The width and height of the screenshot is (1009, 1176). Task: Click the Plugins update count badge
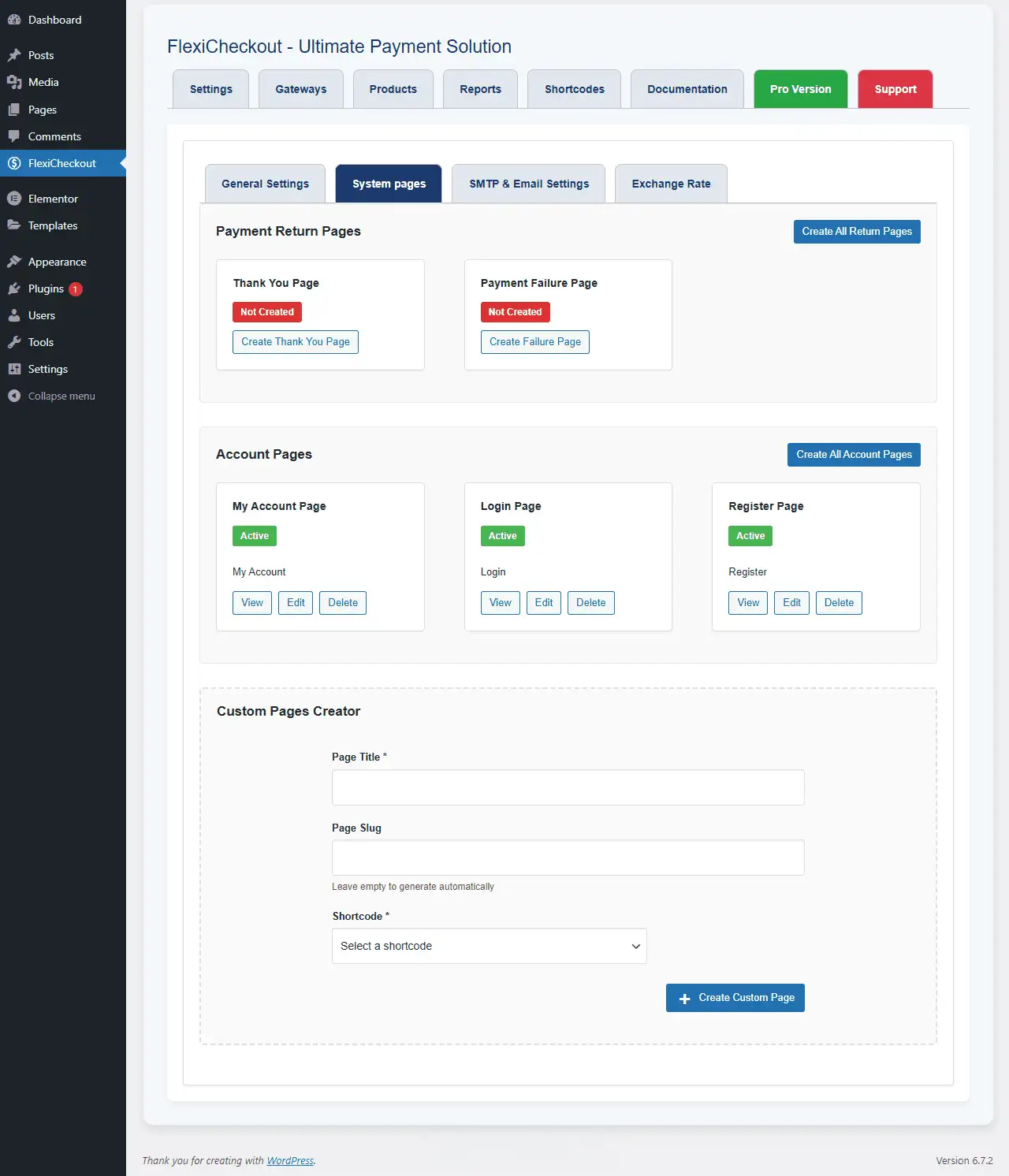pos(76,289)
